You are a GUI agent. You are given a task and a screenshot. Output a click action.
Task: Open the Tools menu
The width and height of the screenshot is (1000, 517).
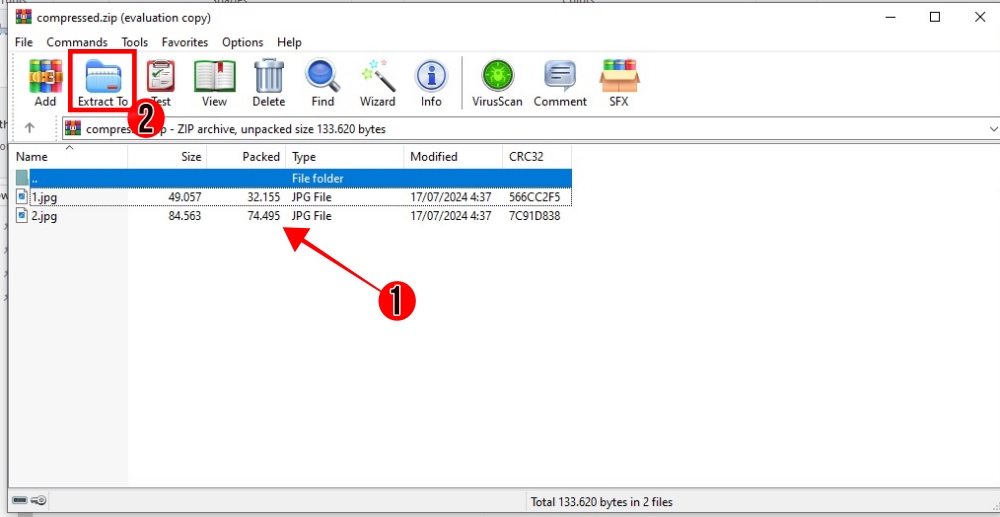[135, 42]
